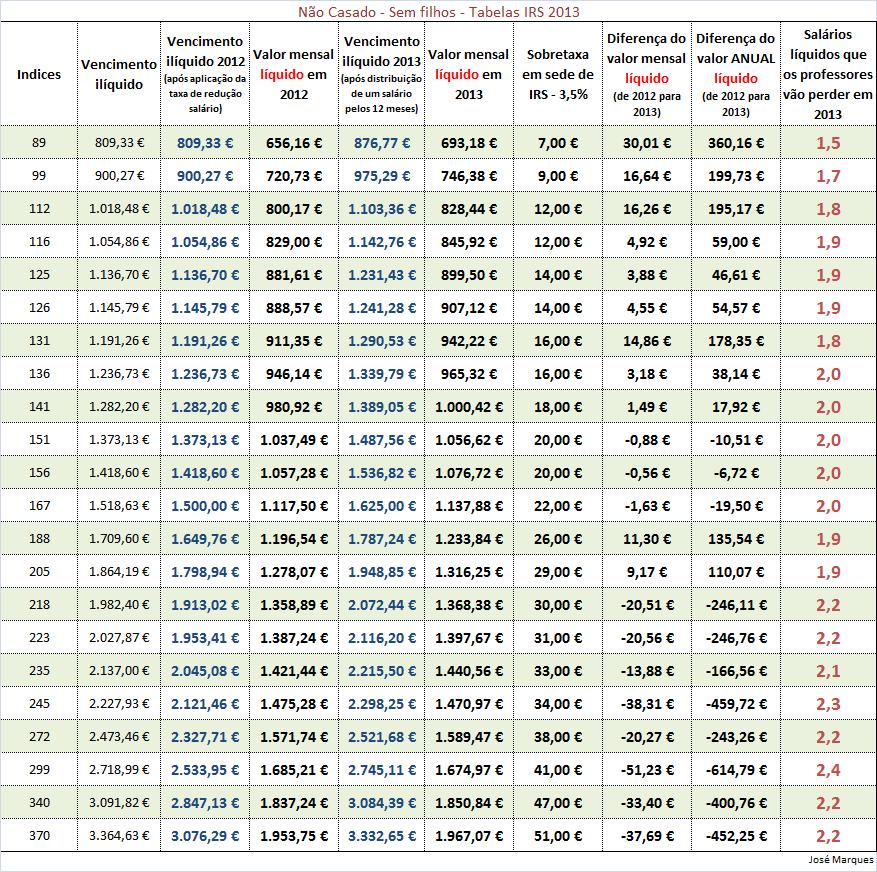877x872 pixels.
Task: Select the sobretaxa value 9,00 €
Action: point(558,176)
